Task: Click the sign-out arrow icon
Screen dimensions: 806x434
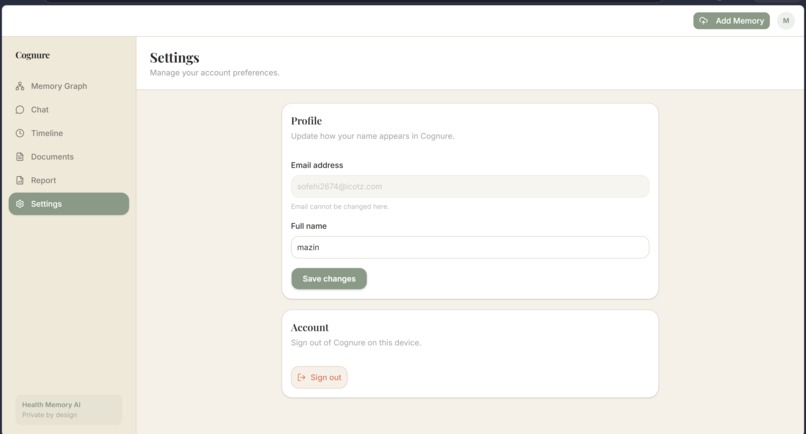Action: click(x=302, y=377)
